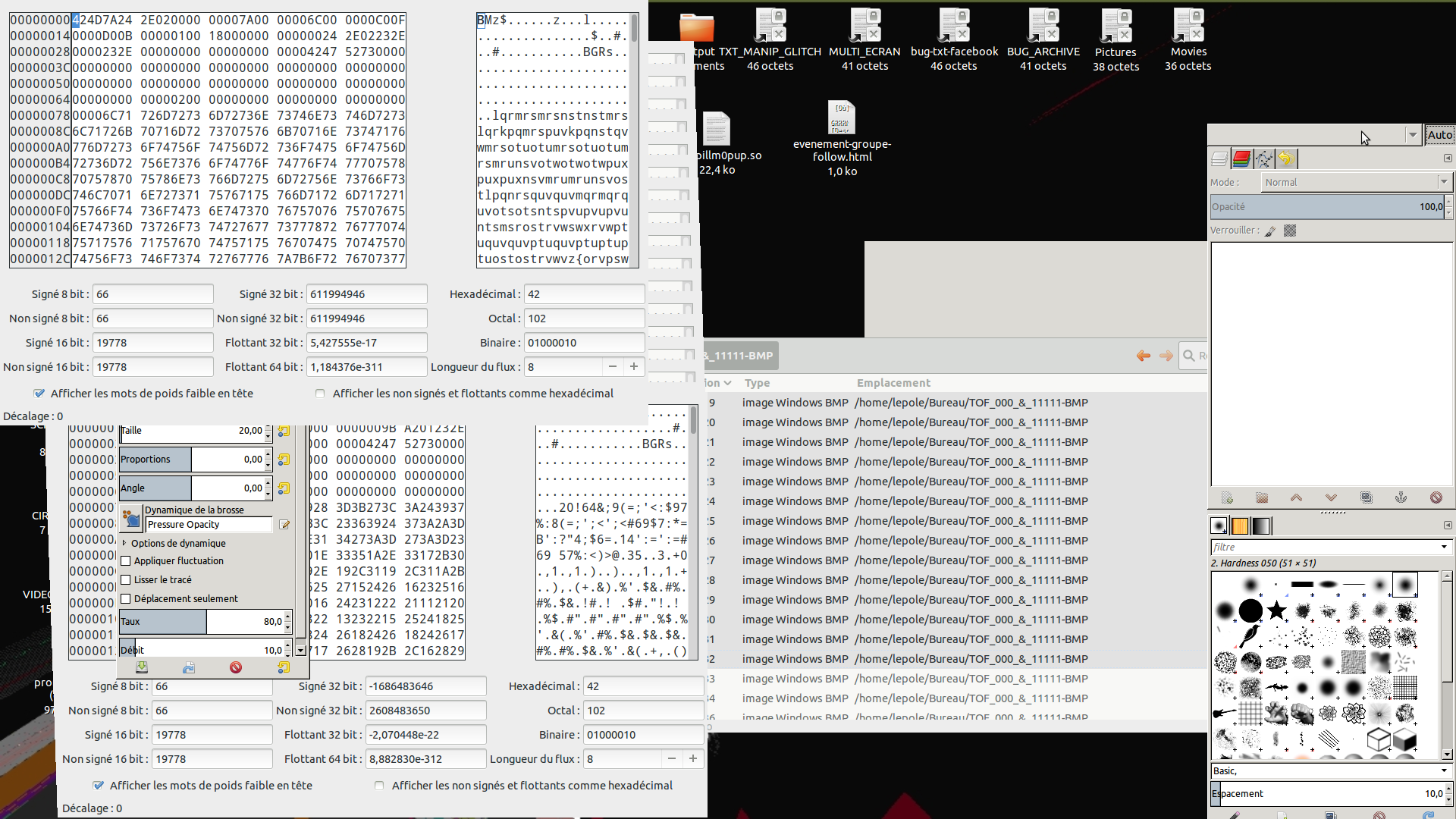1456x819 pixels.
Task: Enable Appliquer fluctuation checkbox
Action: 127,561
